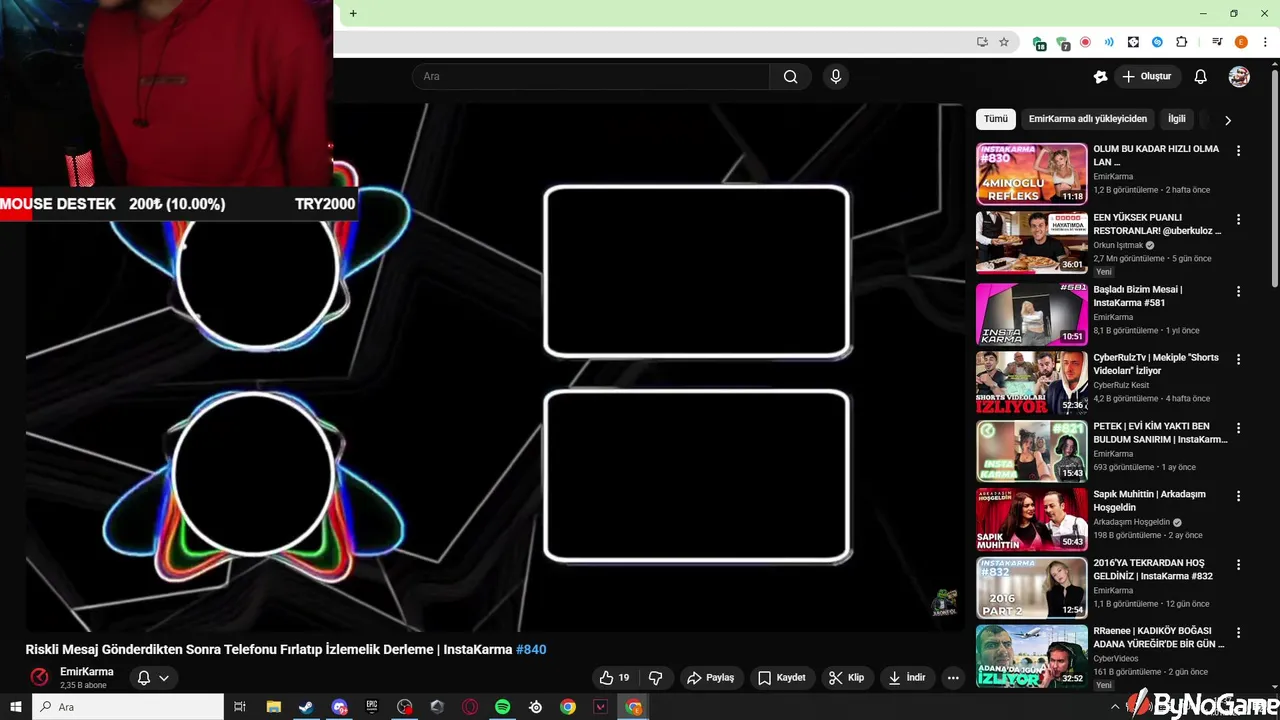Click the İndir download button
Screen dimensions: 1280x720
[906, 678]
